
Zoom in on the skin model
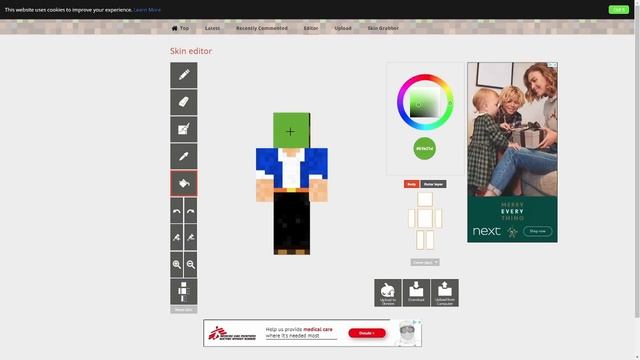[177, 264]
